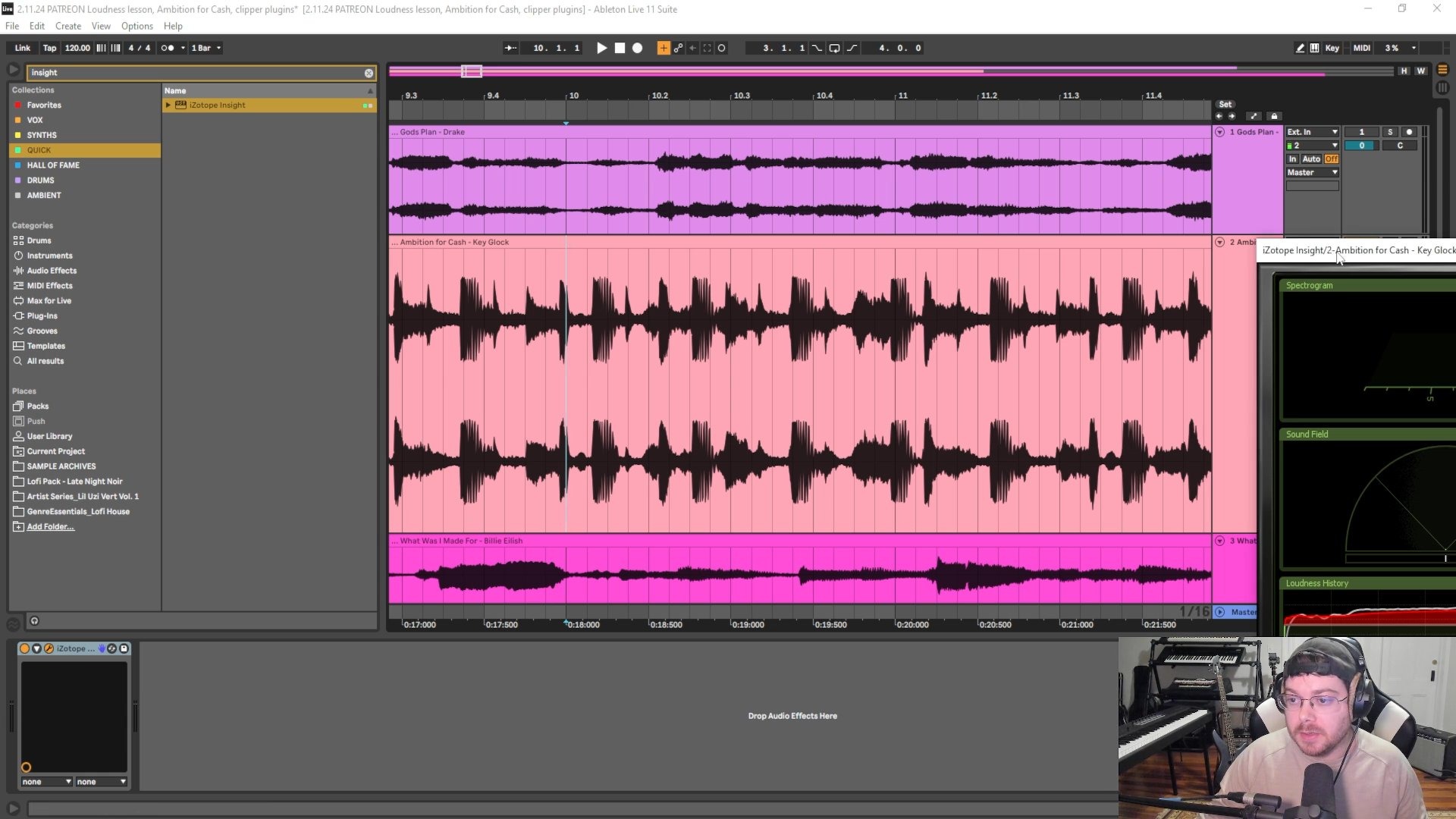Collapse browser with the show/hide triangle

click(13, 70)
